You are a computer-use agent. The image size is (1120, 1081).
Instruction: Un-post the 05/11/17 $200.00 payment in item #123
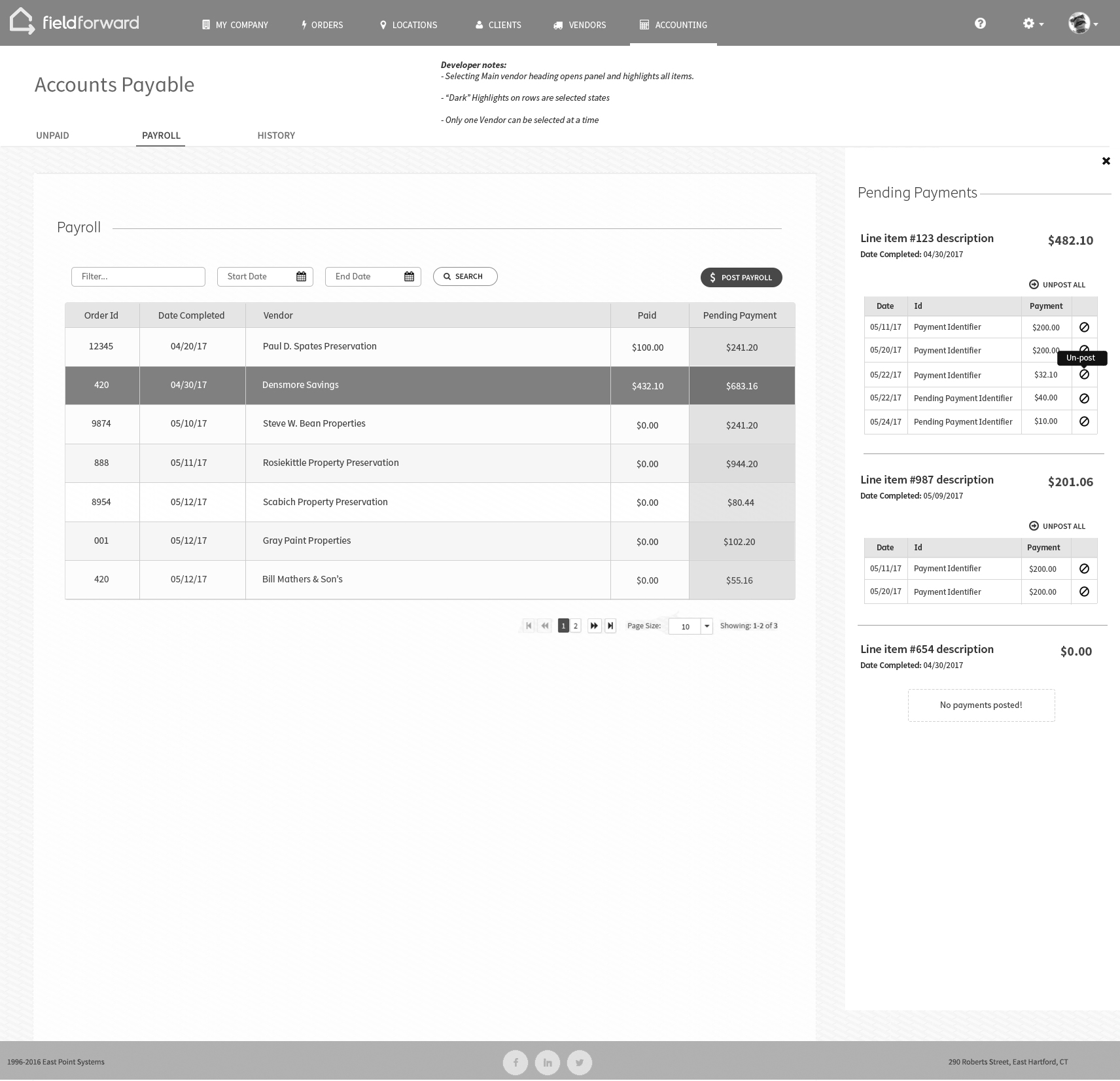1083,327
